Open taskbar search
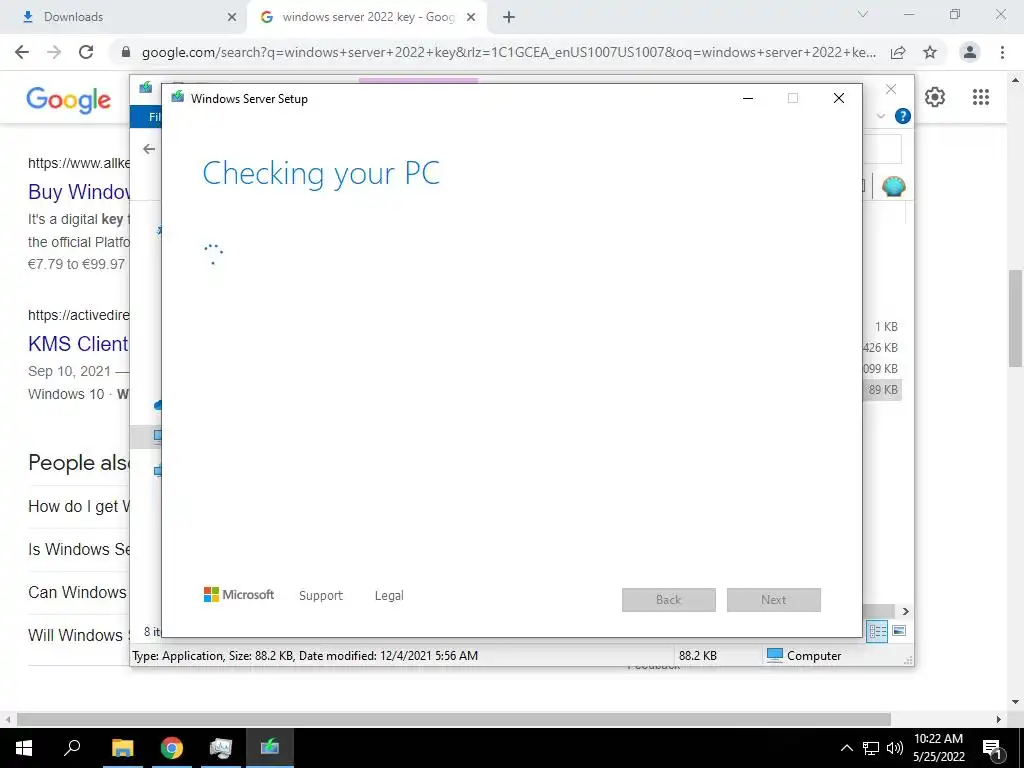The height and width of the screenshot is (768, 1024). click(72, 748)
